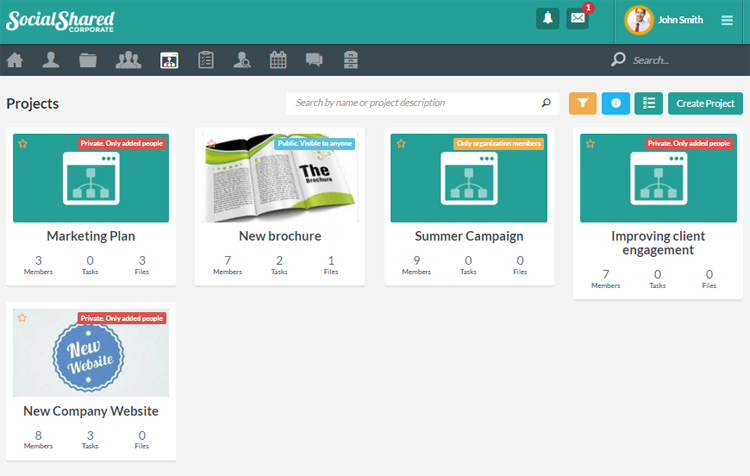750x476 pixels.
Task: Open the people search icon
Action: click(242, 60)
